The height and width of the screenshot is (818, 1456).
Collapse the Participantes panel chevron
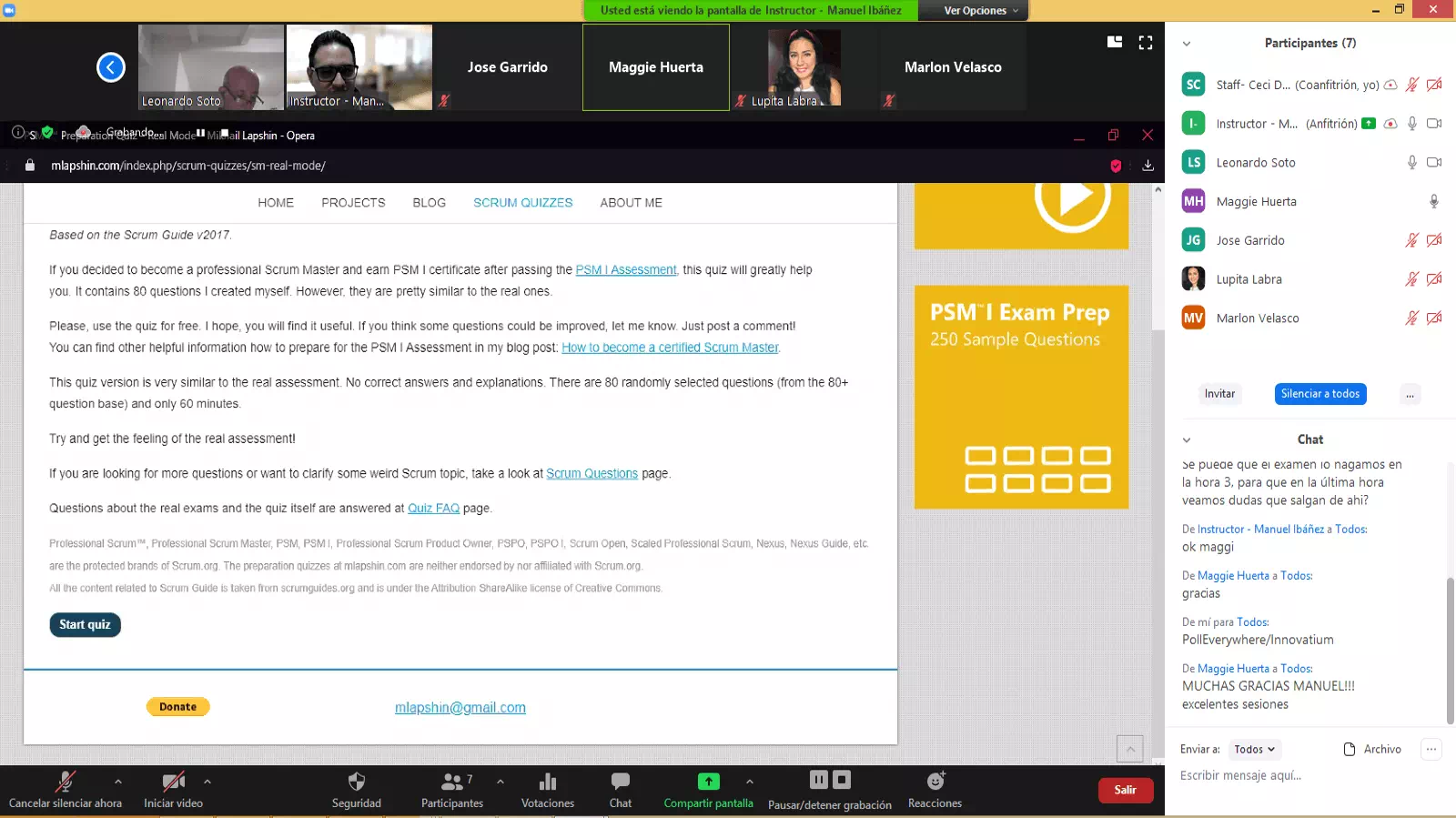tap(1187, 44)
